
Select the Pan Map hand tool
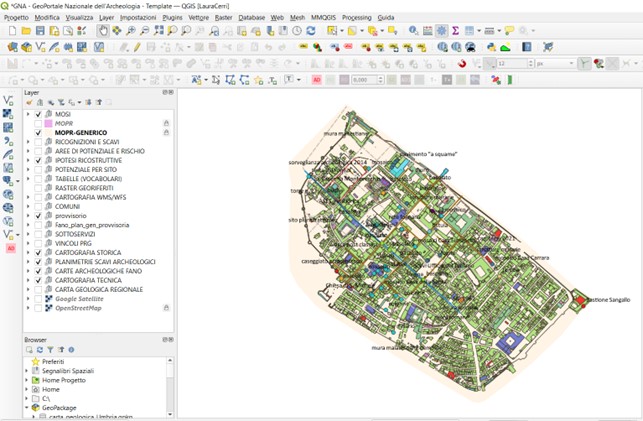pyautogui.click(x=103, y=31)
